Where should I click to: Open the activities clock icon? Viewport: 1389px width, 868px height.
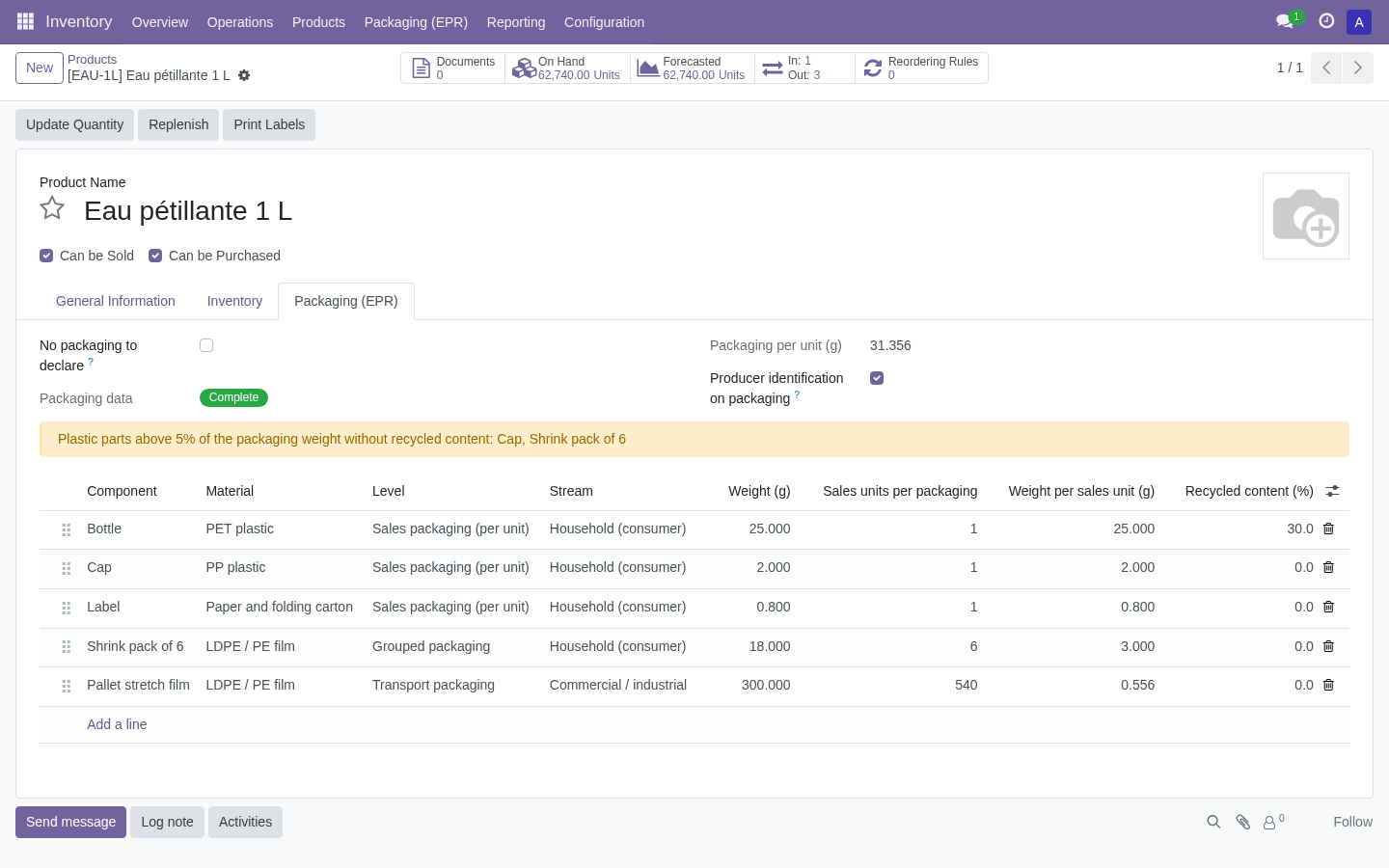[1326, 21]
